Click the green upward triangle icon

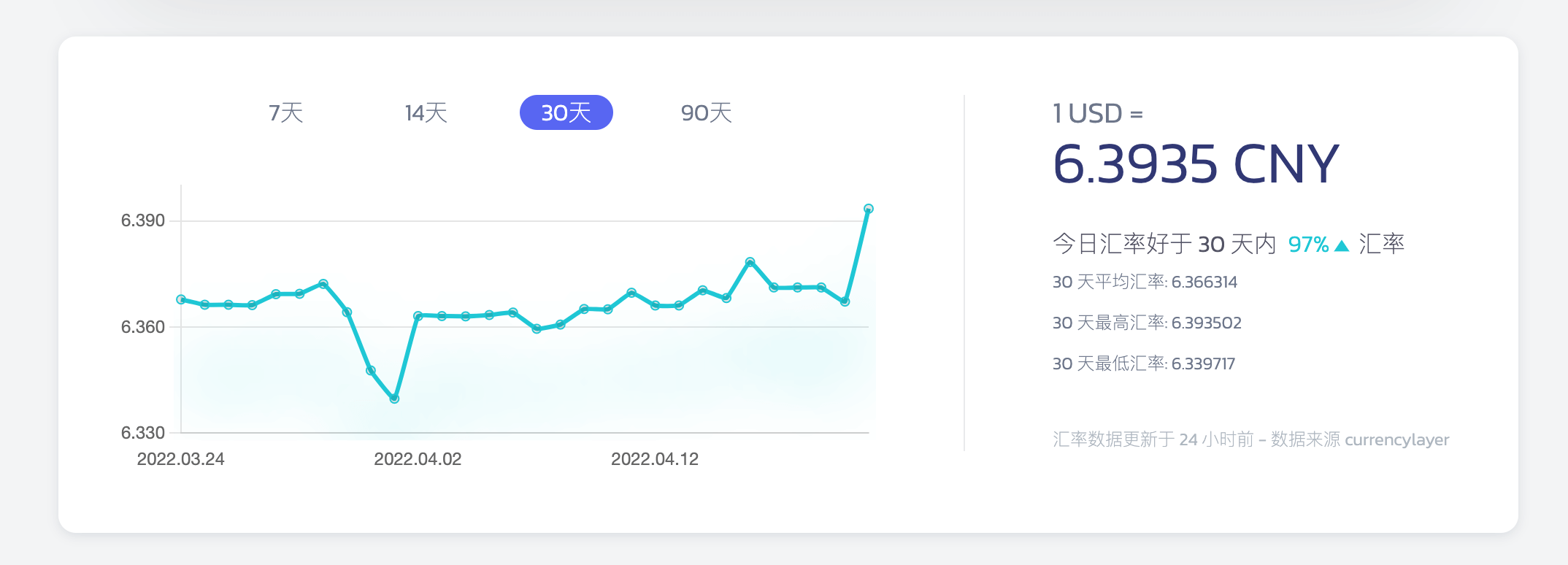point(1341,245)
